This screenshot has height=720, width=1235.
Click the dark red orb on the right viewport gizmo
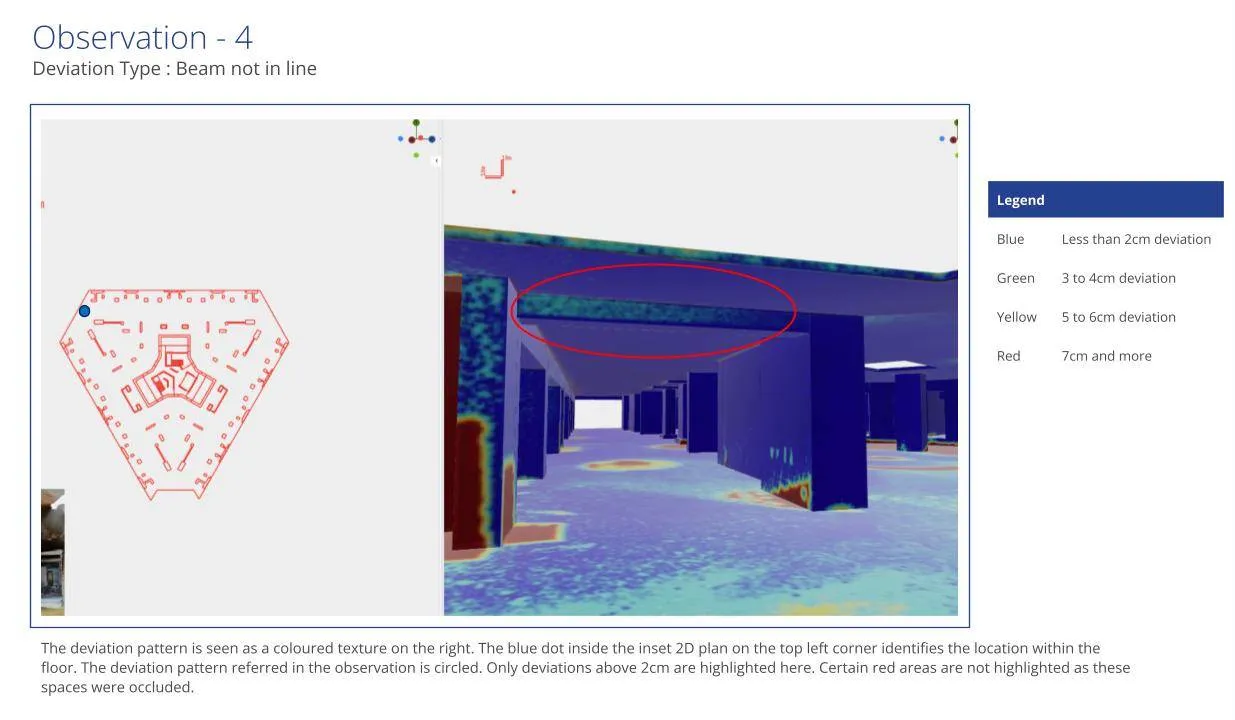click(953, 140)
